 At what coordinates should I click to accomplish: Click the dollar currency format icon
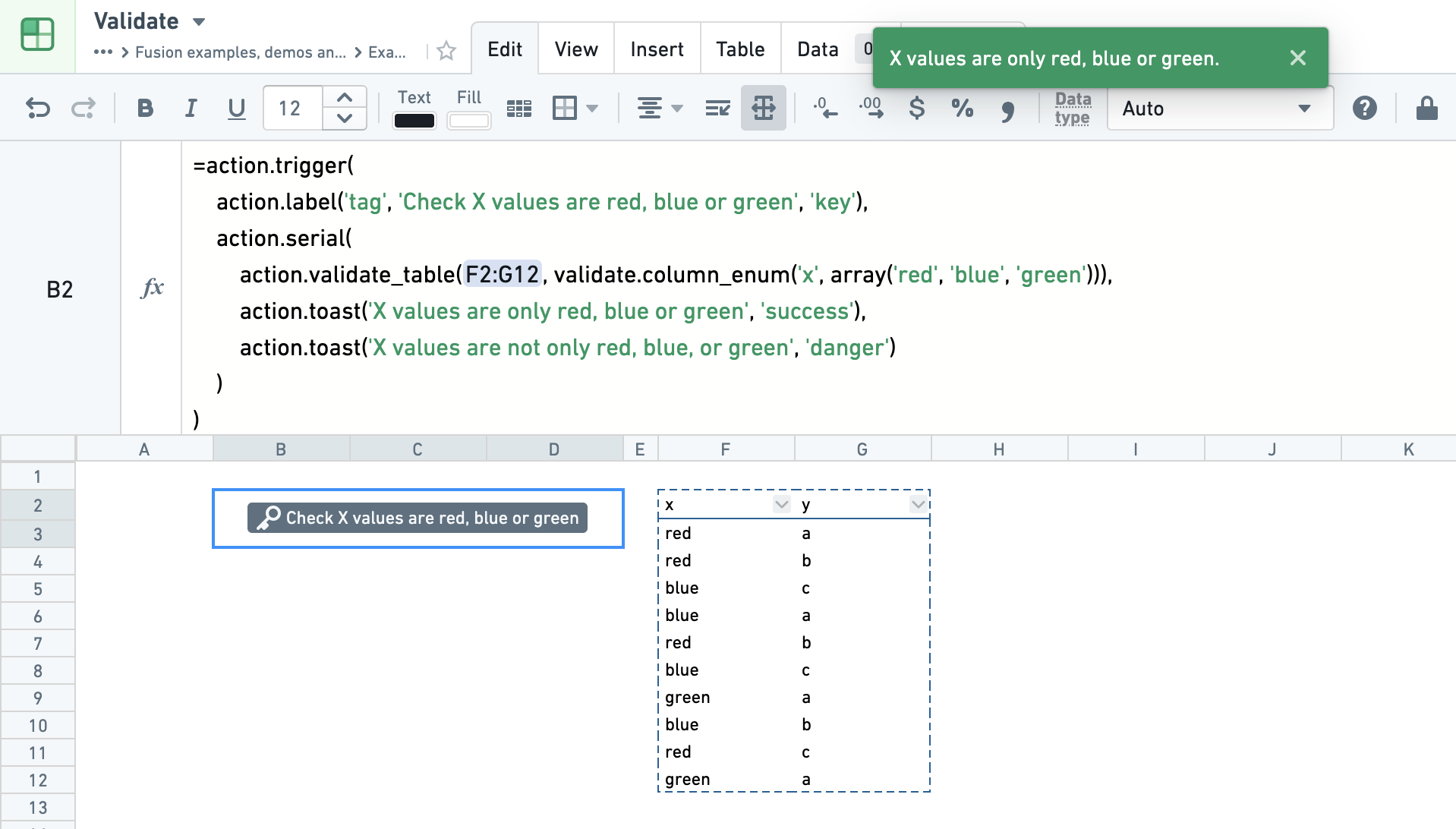(x=916, y=109)
